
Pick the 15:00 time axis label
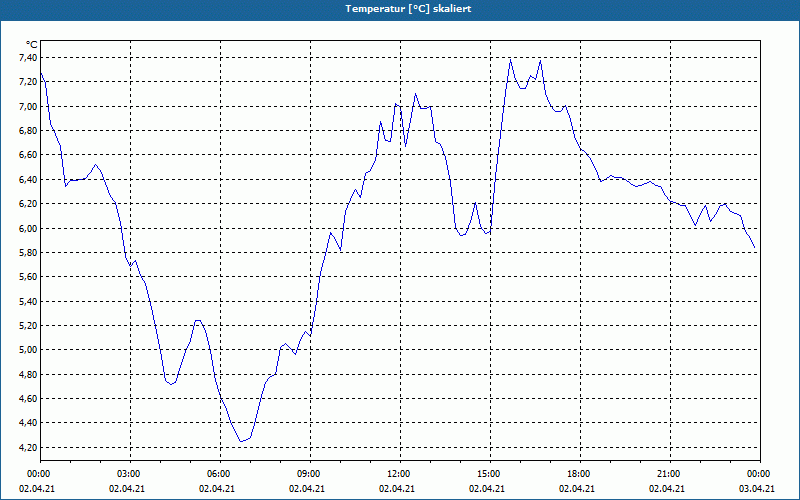click(490, 474)
